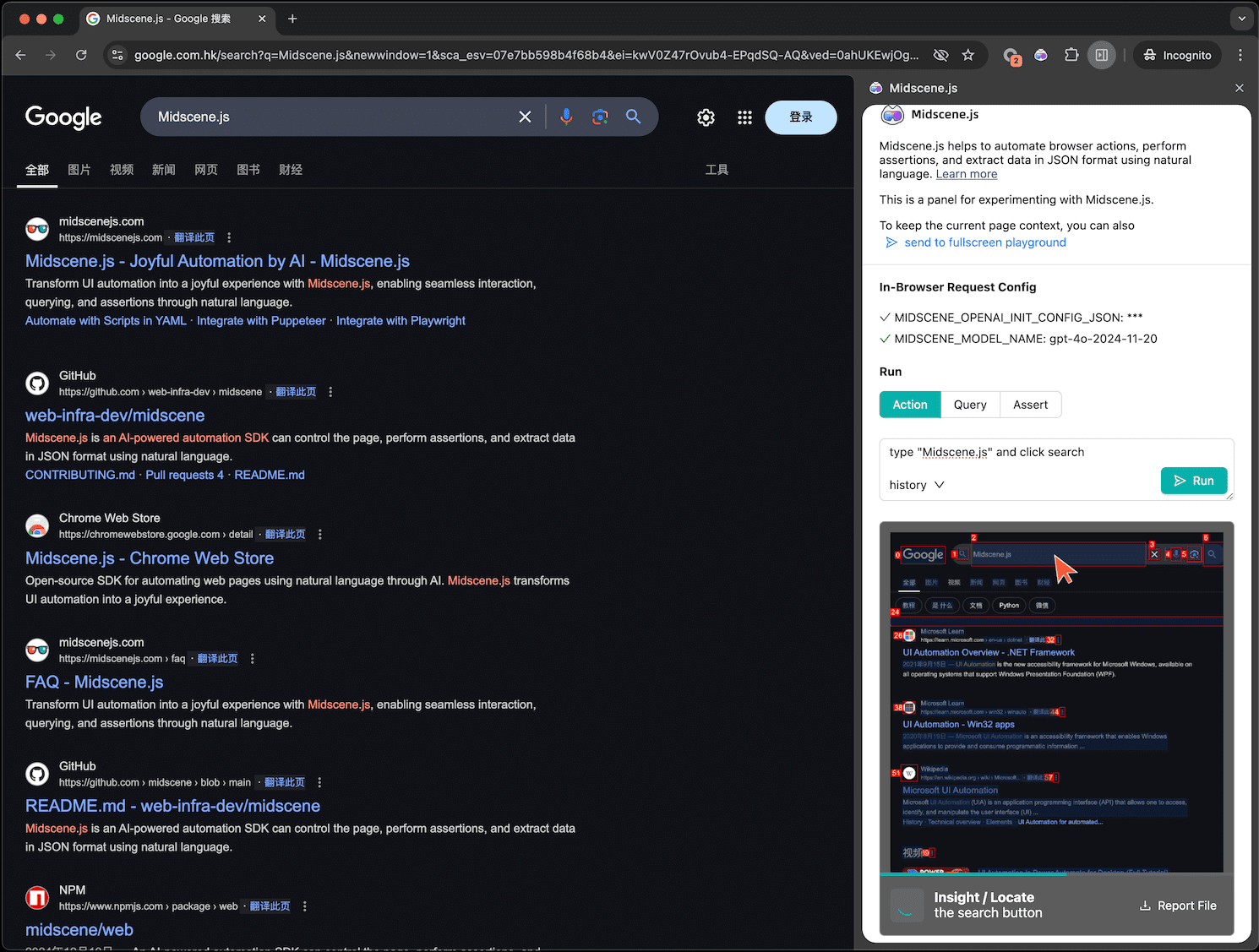Click the Incognito profile button
The height and width of the screenshot is (952, 1259).
[x=1178, y=55]
